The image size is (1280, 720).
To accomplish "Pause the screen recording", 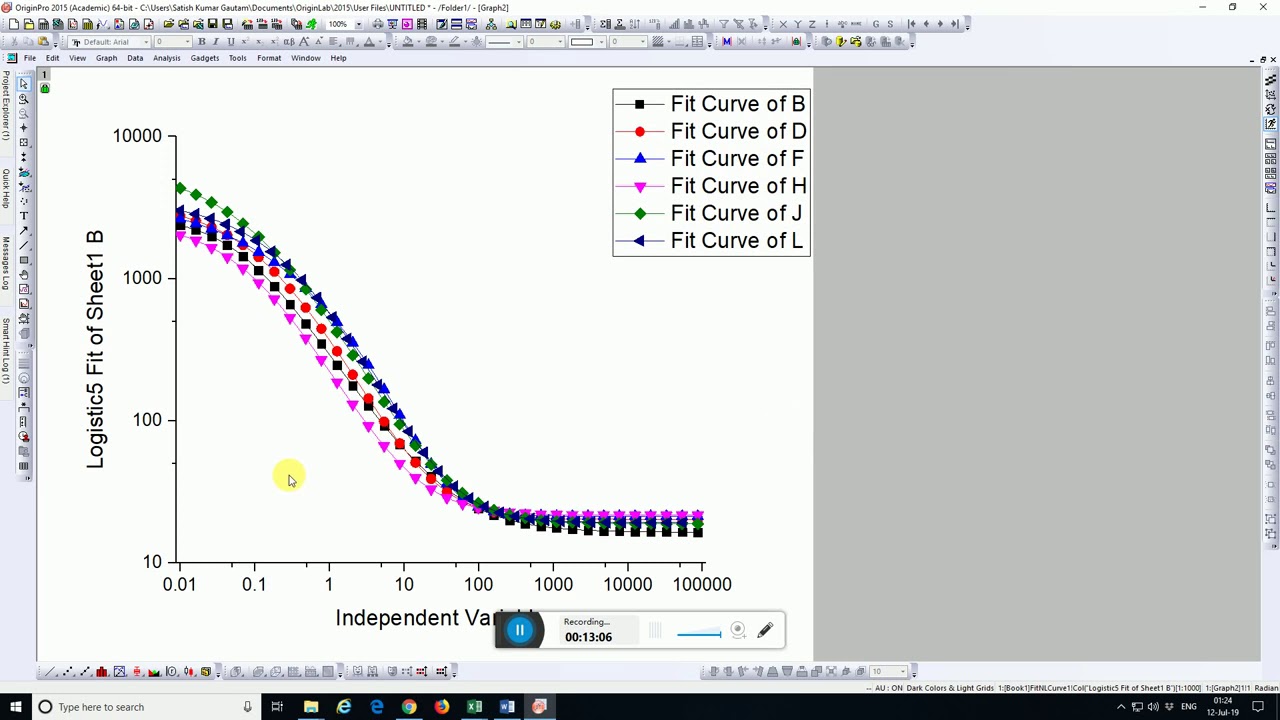I will coord(519,630).
